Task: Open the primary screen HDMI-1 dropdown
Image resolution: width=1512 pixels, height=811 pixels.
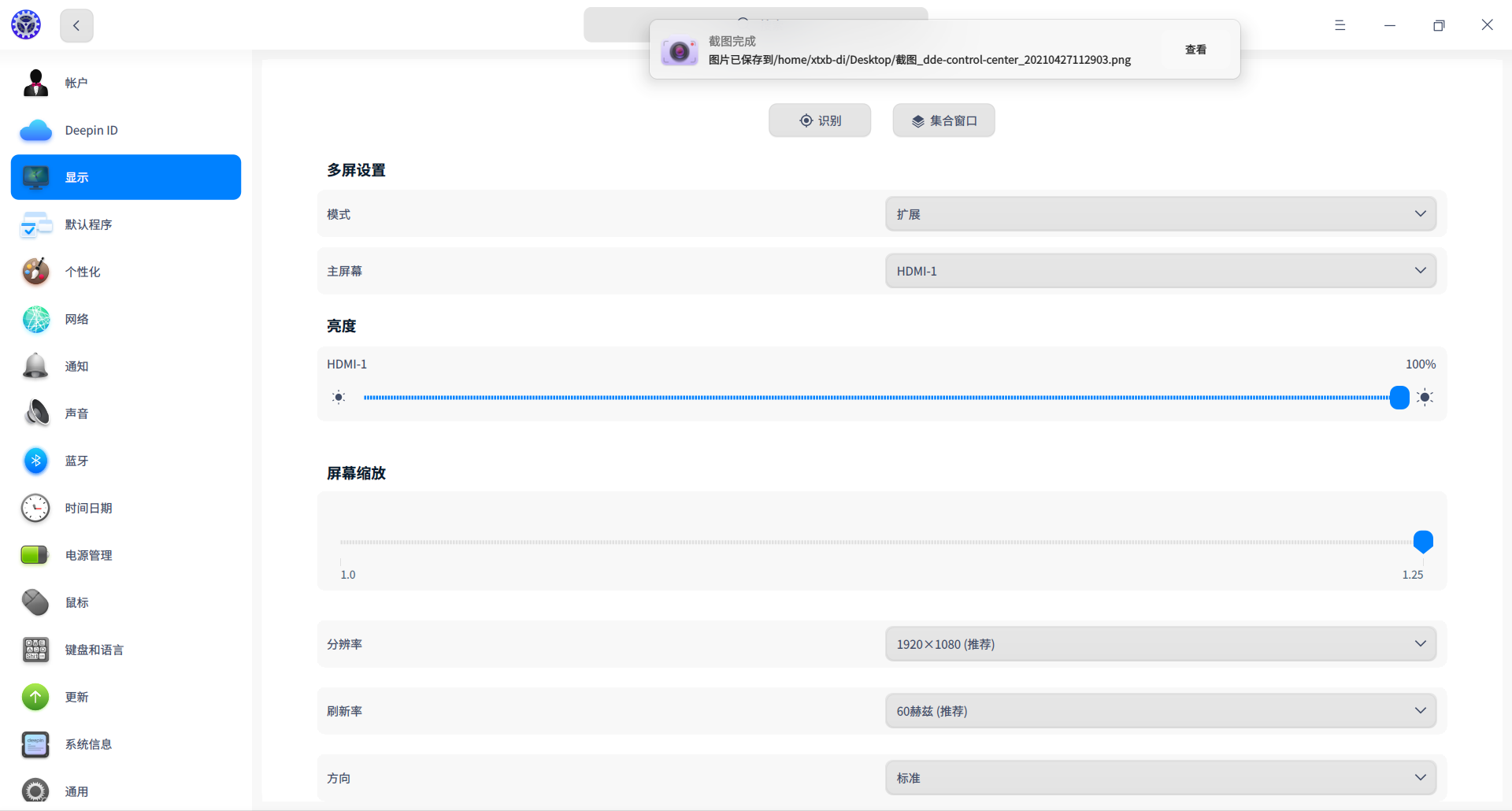Action: click(x=1160, y=271)
